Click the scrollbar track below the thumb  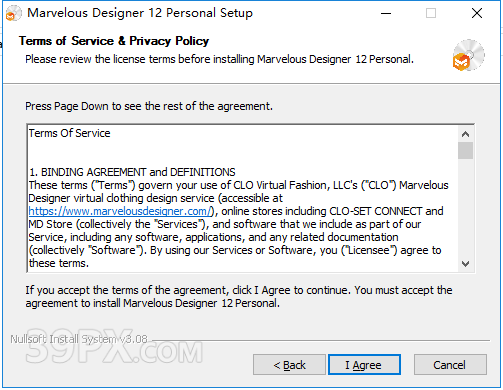(x=465, y=208)
